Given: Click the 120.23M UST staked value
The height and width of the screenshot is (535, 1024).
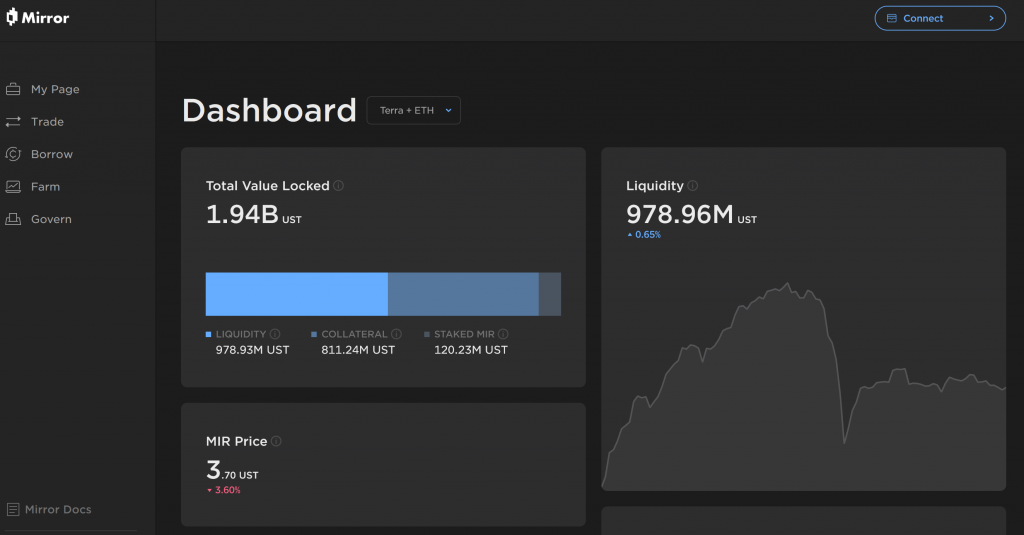Looking at the screenshot, I should [x=471, y=350].
